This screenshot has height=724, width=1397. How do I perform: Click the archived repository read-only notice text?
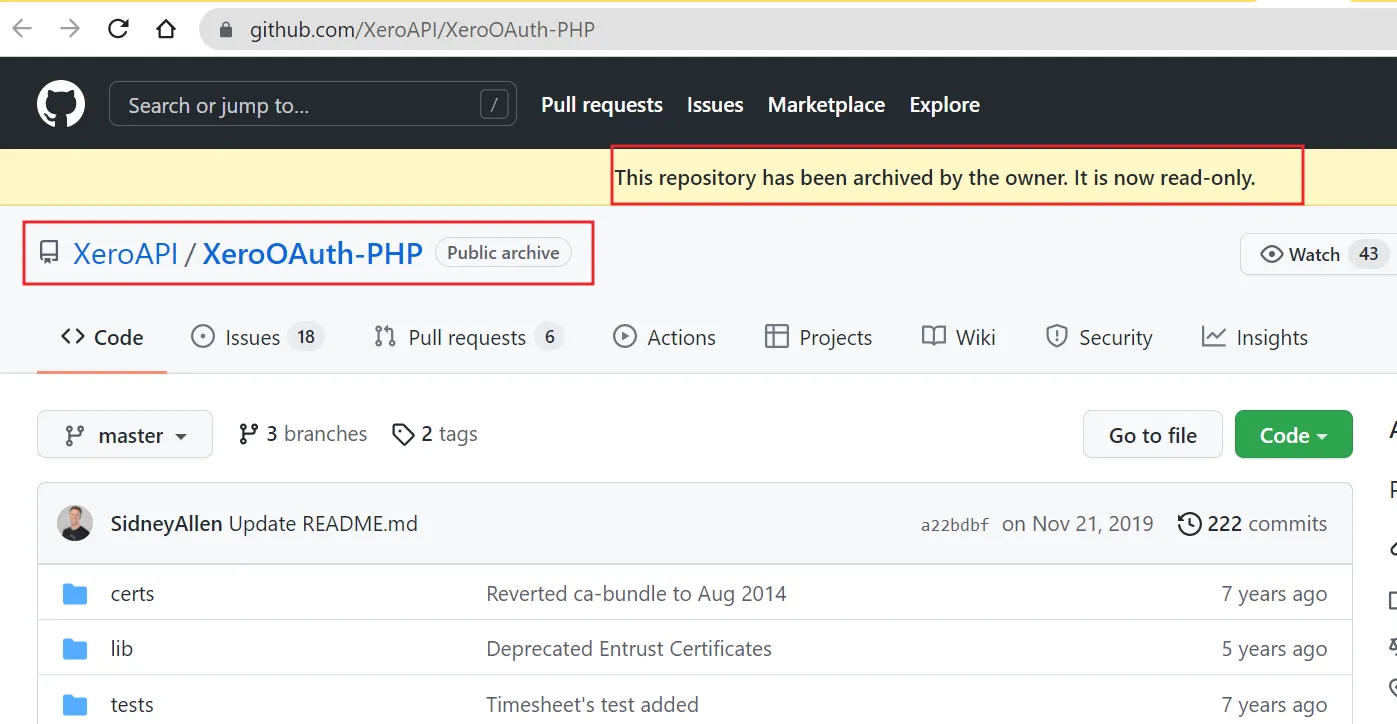935,178
